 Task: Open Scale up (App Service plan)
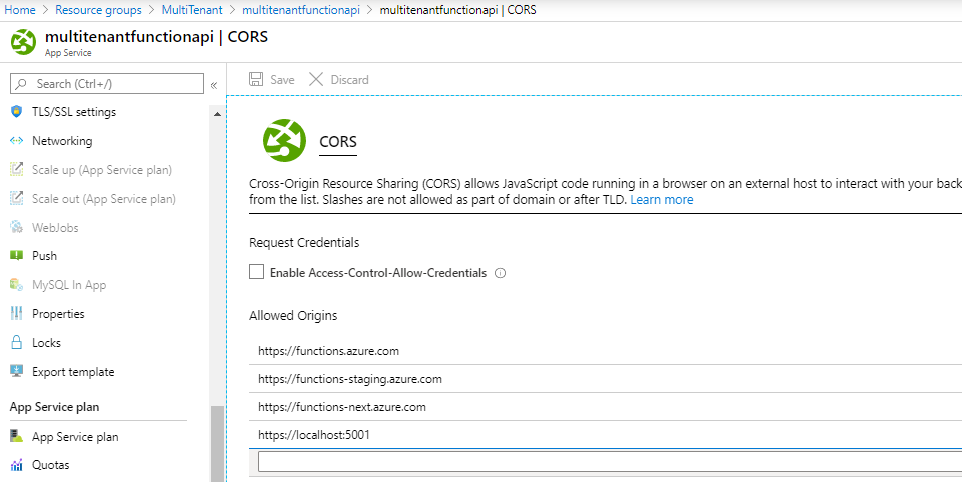[x=102, y=169]
